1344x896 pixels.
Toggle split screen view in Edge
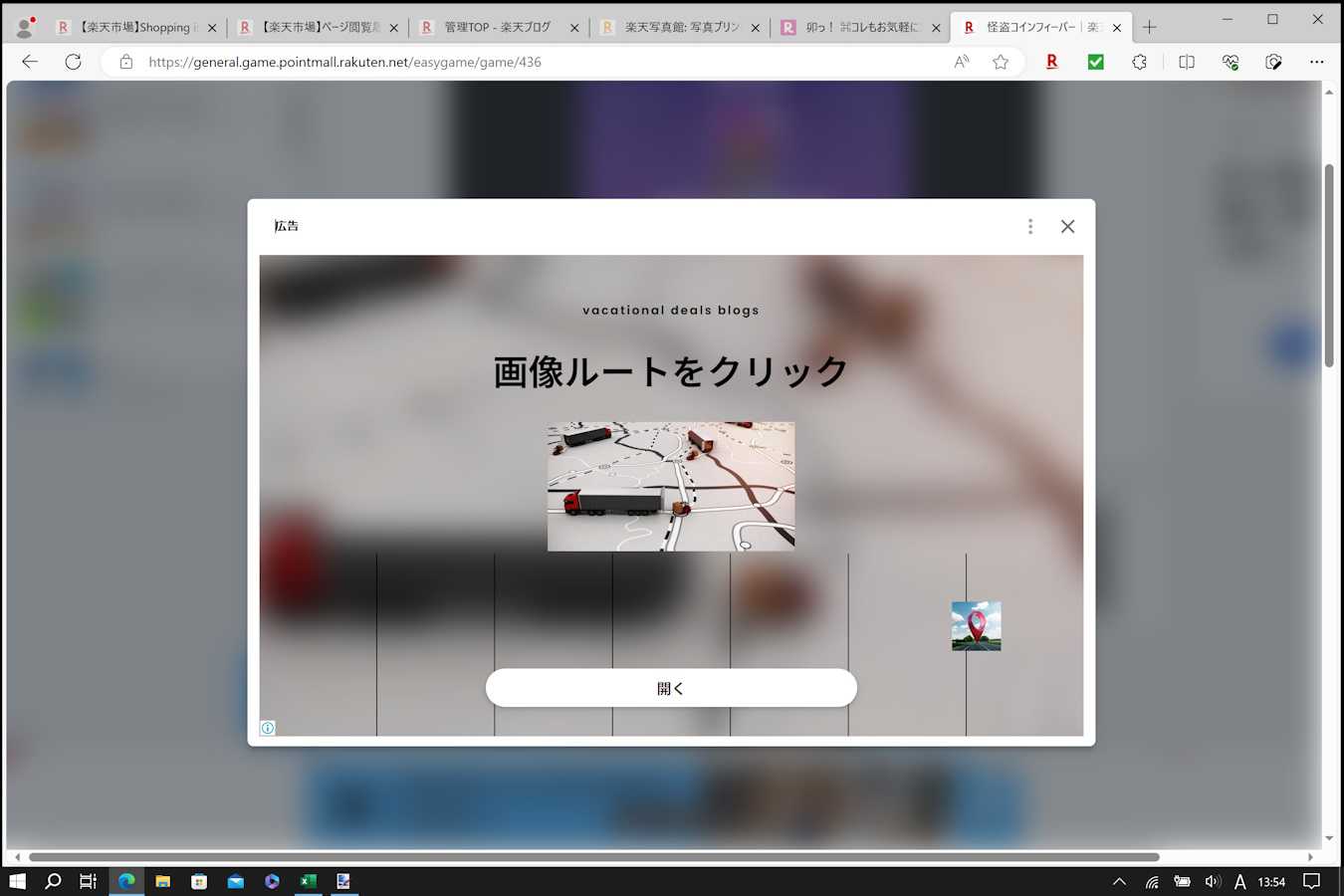[x=1186, y=62]
